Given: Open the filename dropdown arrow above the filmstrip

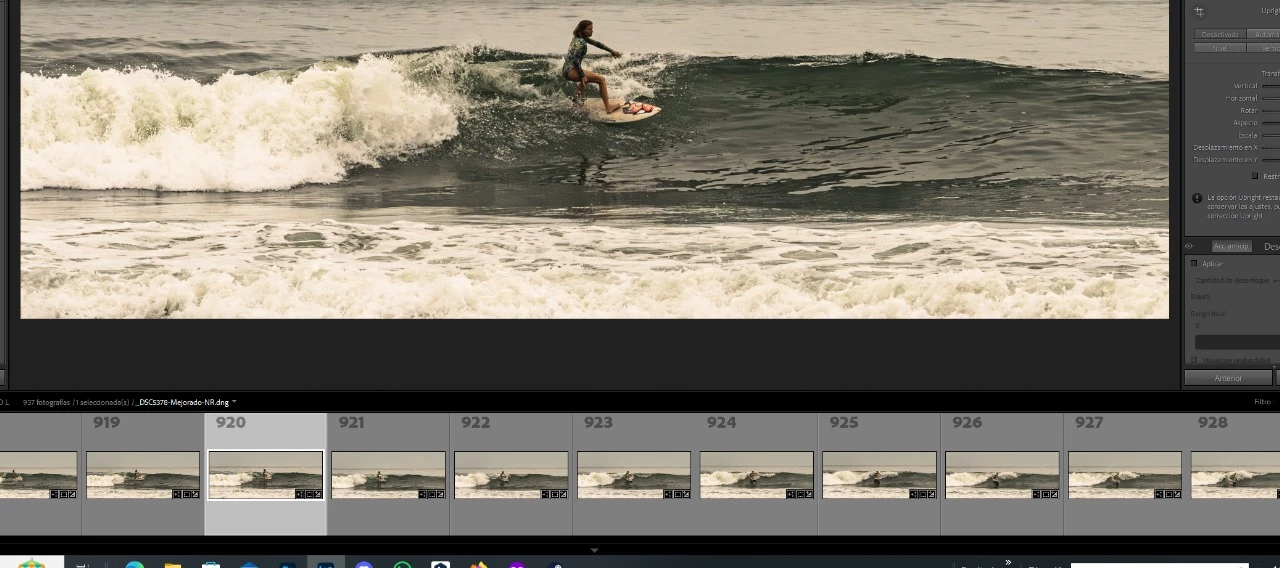Looking at the screenshot, I should point(234,402).
